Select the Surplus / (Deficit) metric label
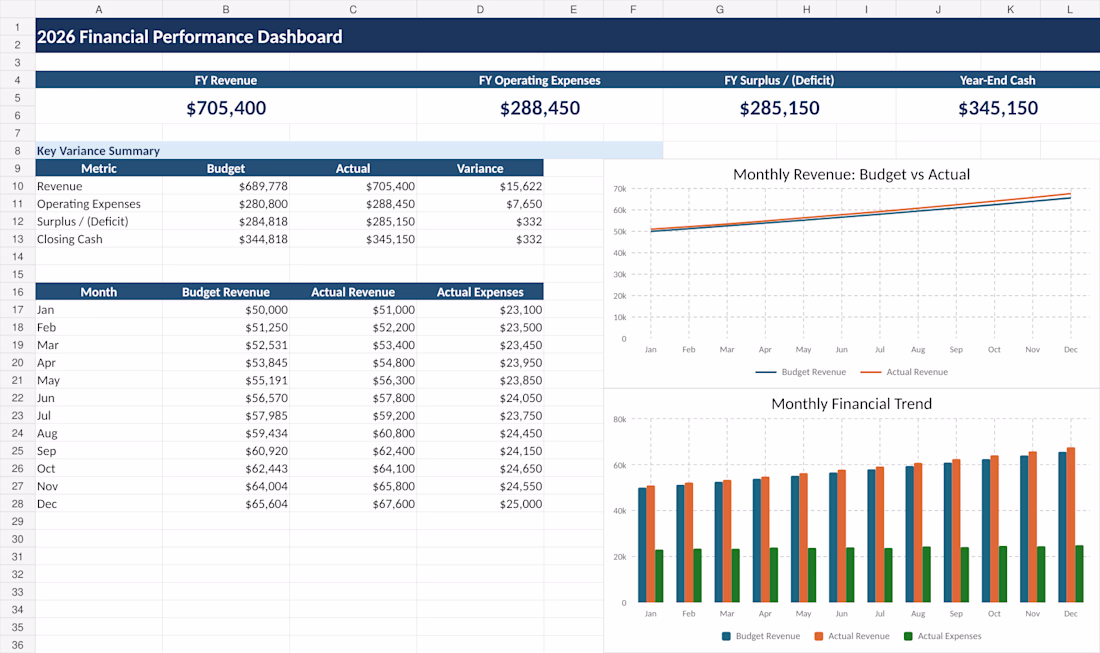Screen dimensions: 1100x653 click(x=99, y=221)
